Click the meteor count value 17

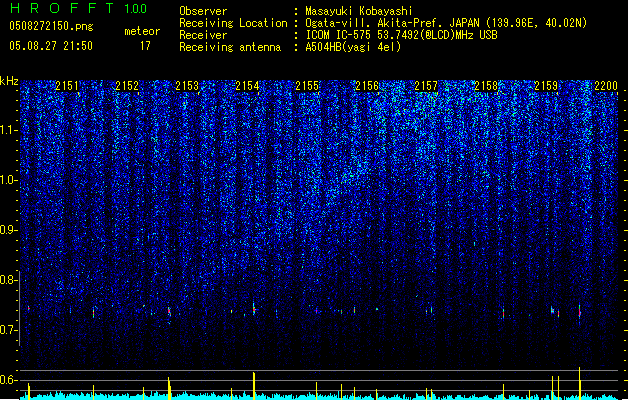coord(145,46)
